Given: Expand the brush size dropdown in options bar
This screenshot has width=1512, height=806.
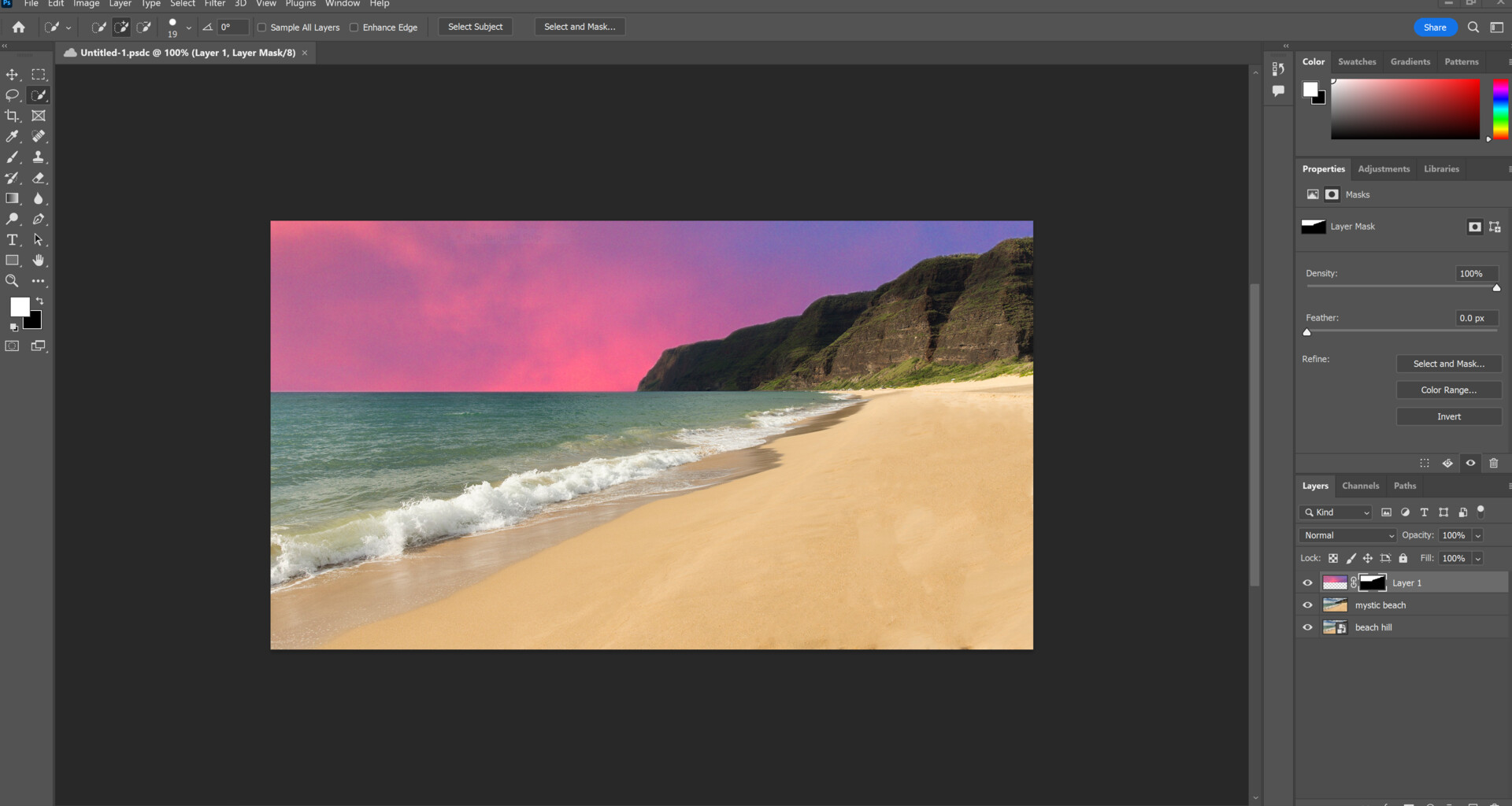Looking at the screenshot, I should [x=189, y=27].
